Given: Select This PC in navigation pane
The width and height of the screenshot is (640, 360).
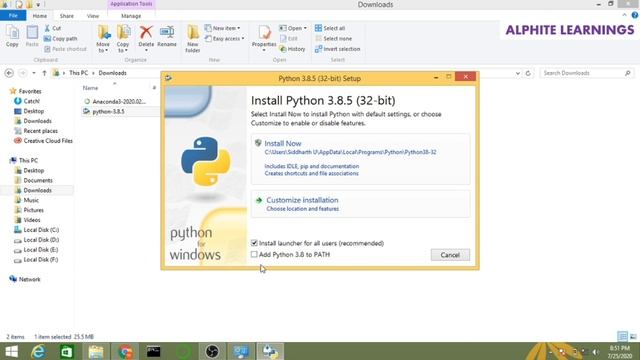Looking at the screenshot, I should click(28, 160).
